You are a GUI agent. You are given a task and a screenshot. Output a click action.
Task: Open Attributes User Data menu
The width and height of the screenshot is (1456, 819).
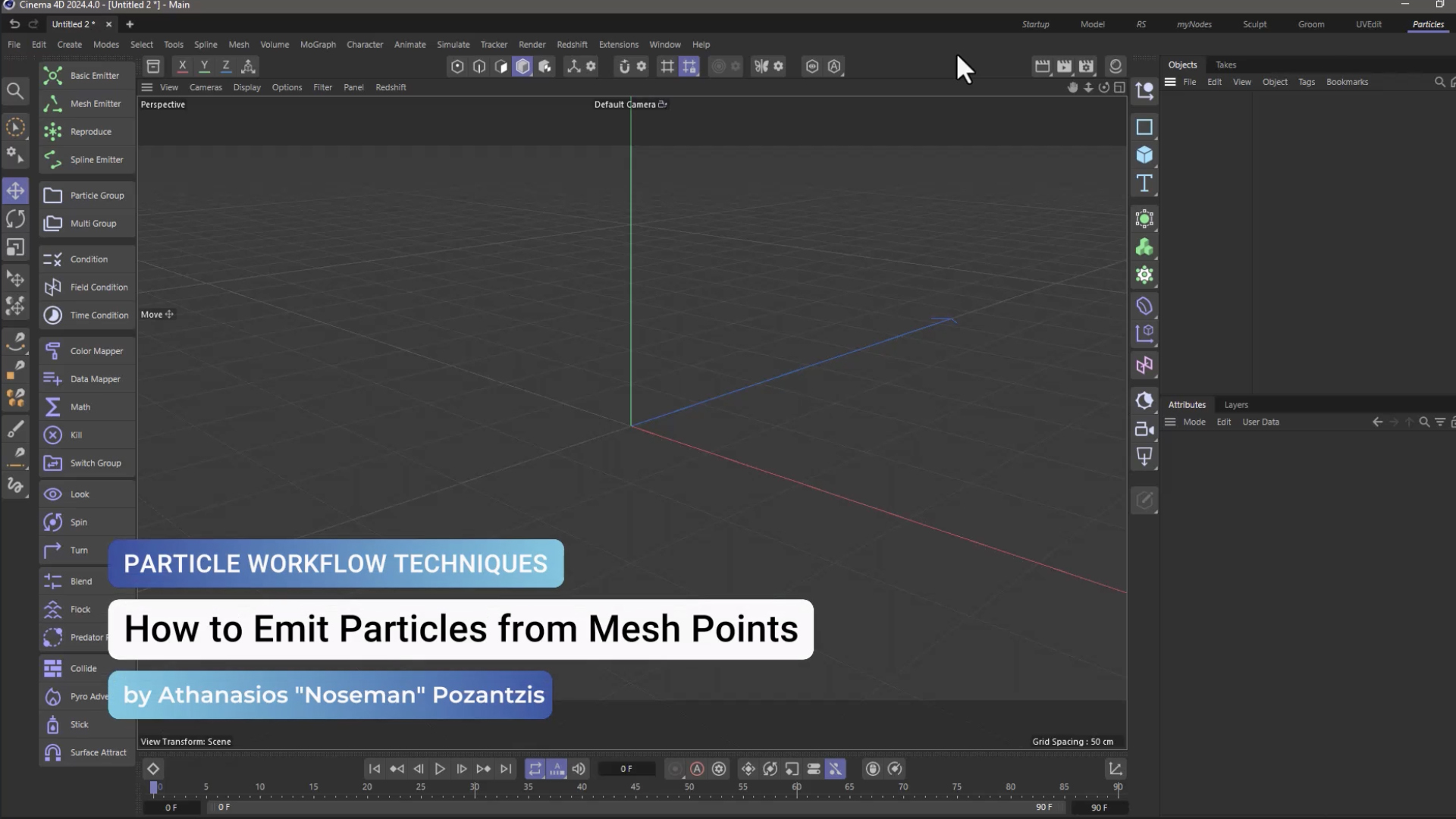[1260, 422]
